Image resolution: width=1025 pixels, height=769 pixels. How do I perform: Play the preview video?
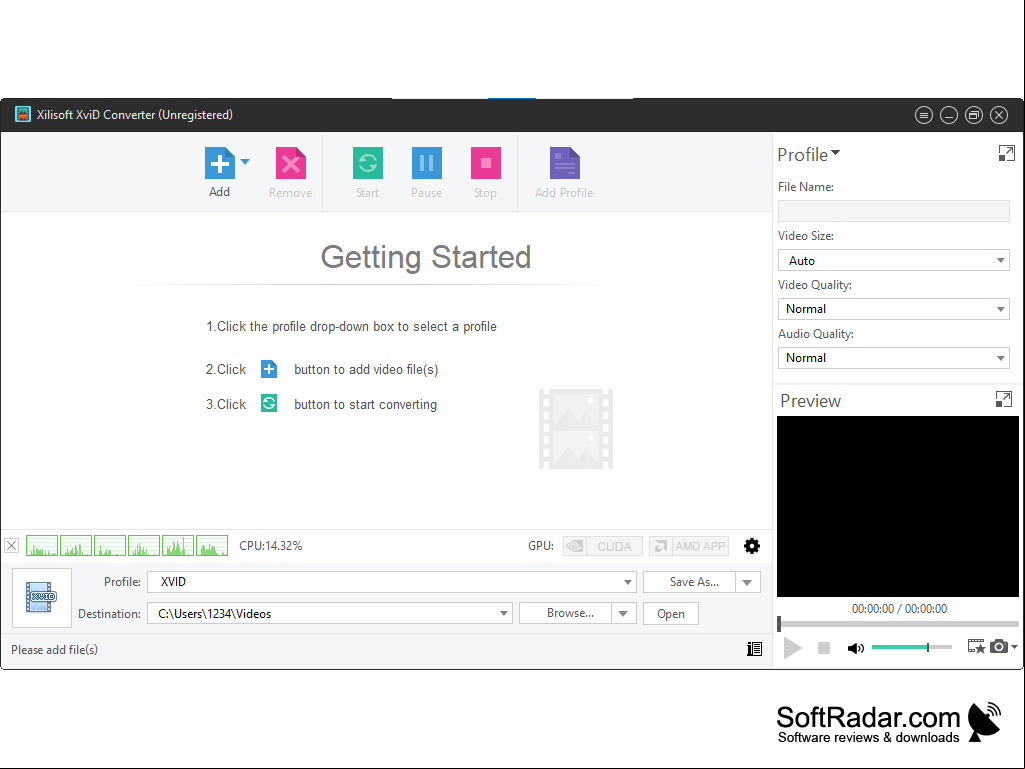click(792, 648)
